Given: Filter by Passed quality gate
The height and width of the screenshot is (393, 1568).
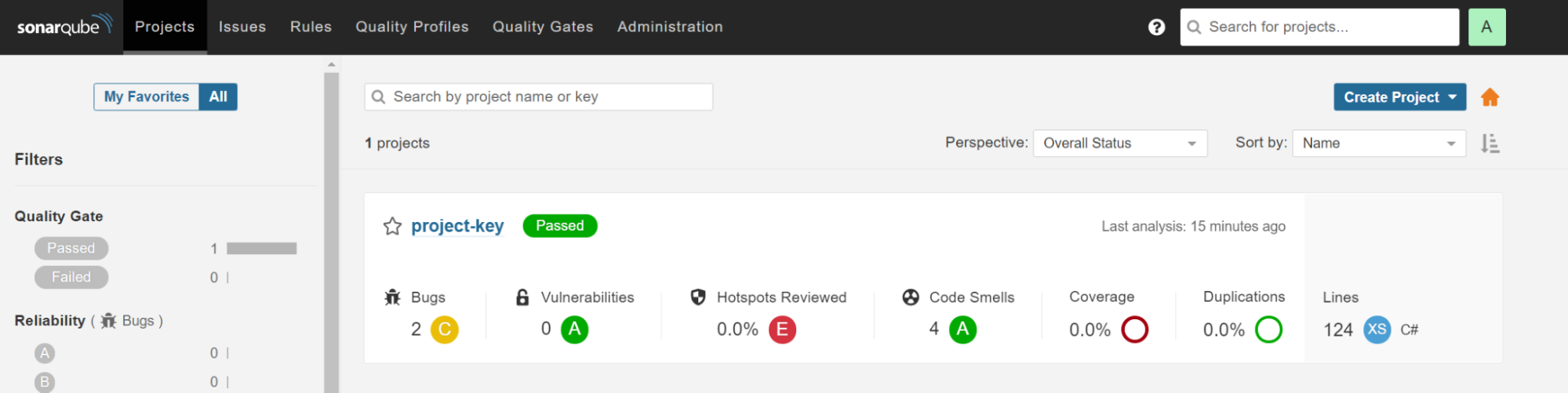Looking at the screenshot, I should click(x=71, y=249).
